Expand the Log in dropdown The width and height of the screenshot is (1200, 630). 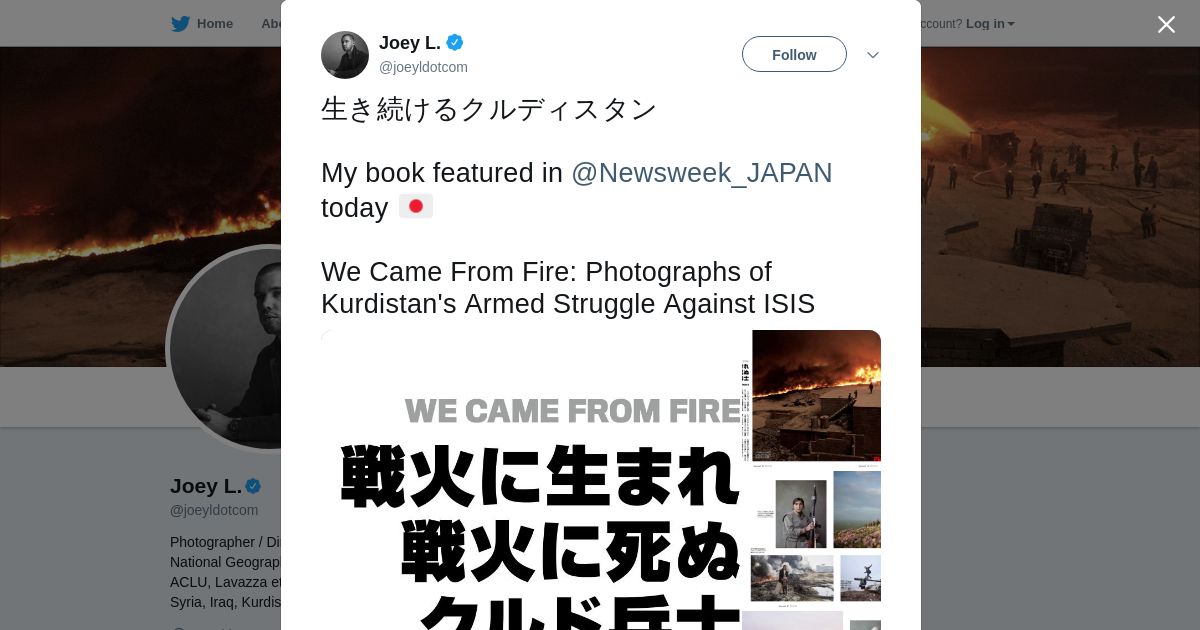(990, 24)
